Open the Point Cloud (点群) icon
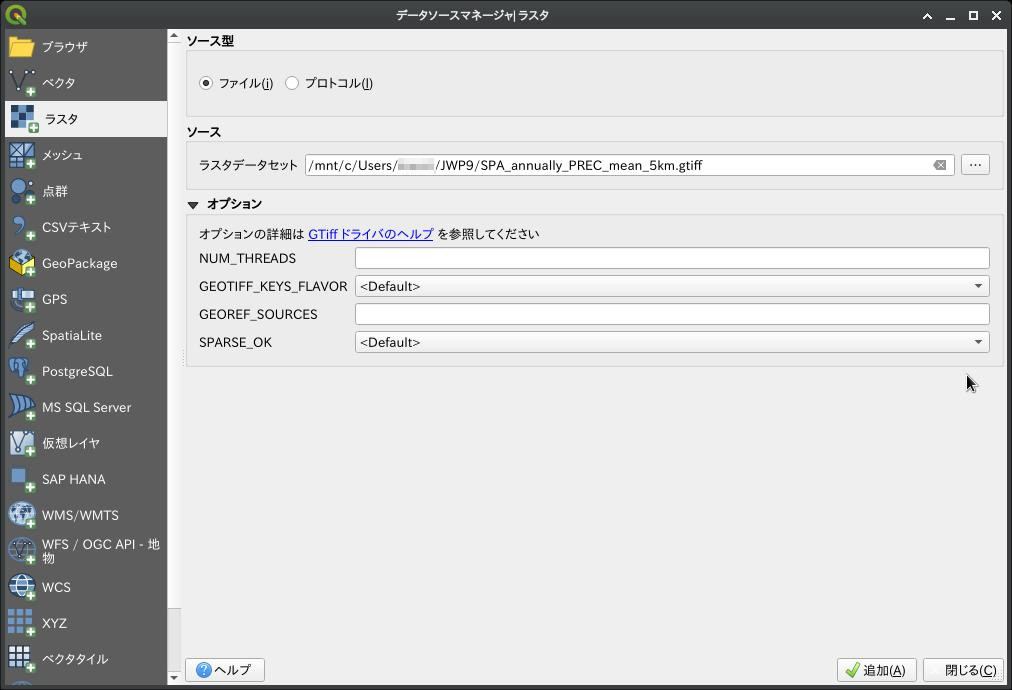 [x=22, y=191]
